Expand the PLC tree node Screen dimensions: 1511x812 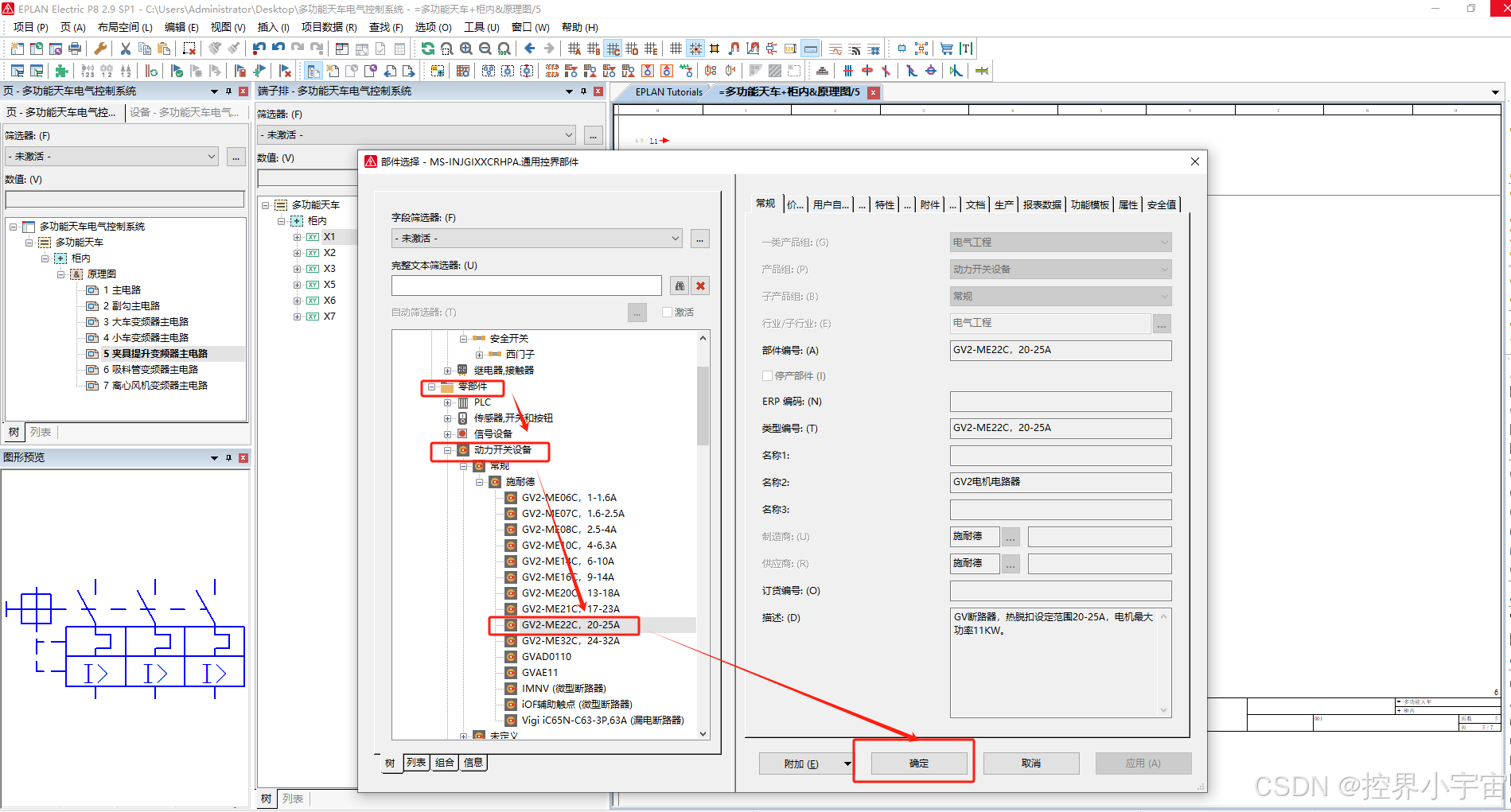click(x=448, y=402)
